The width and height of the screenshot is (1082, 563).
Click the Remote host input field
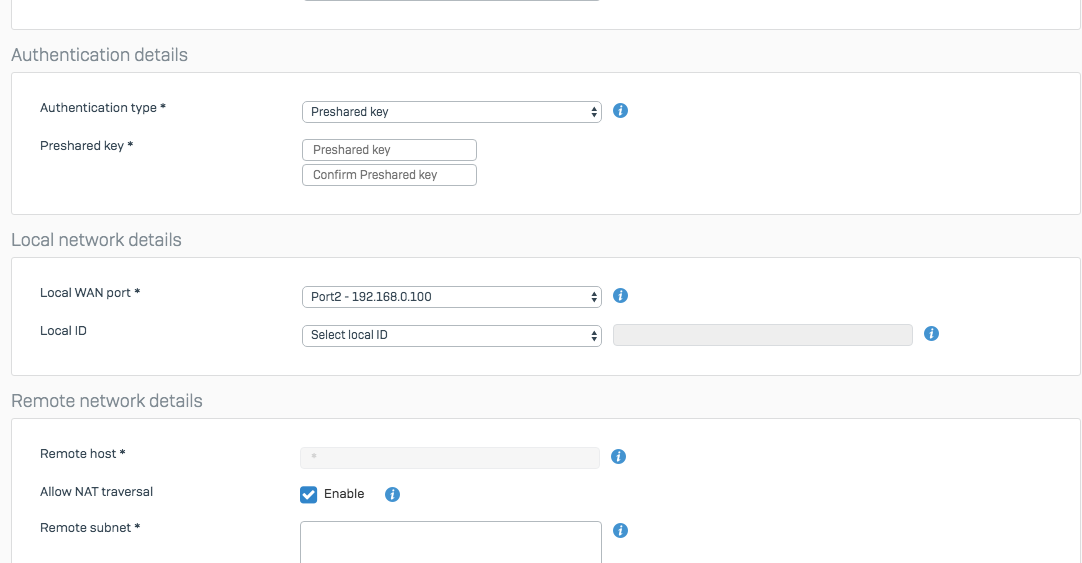(450, 457)
